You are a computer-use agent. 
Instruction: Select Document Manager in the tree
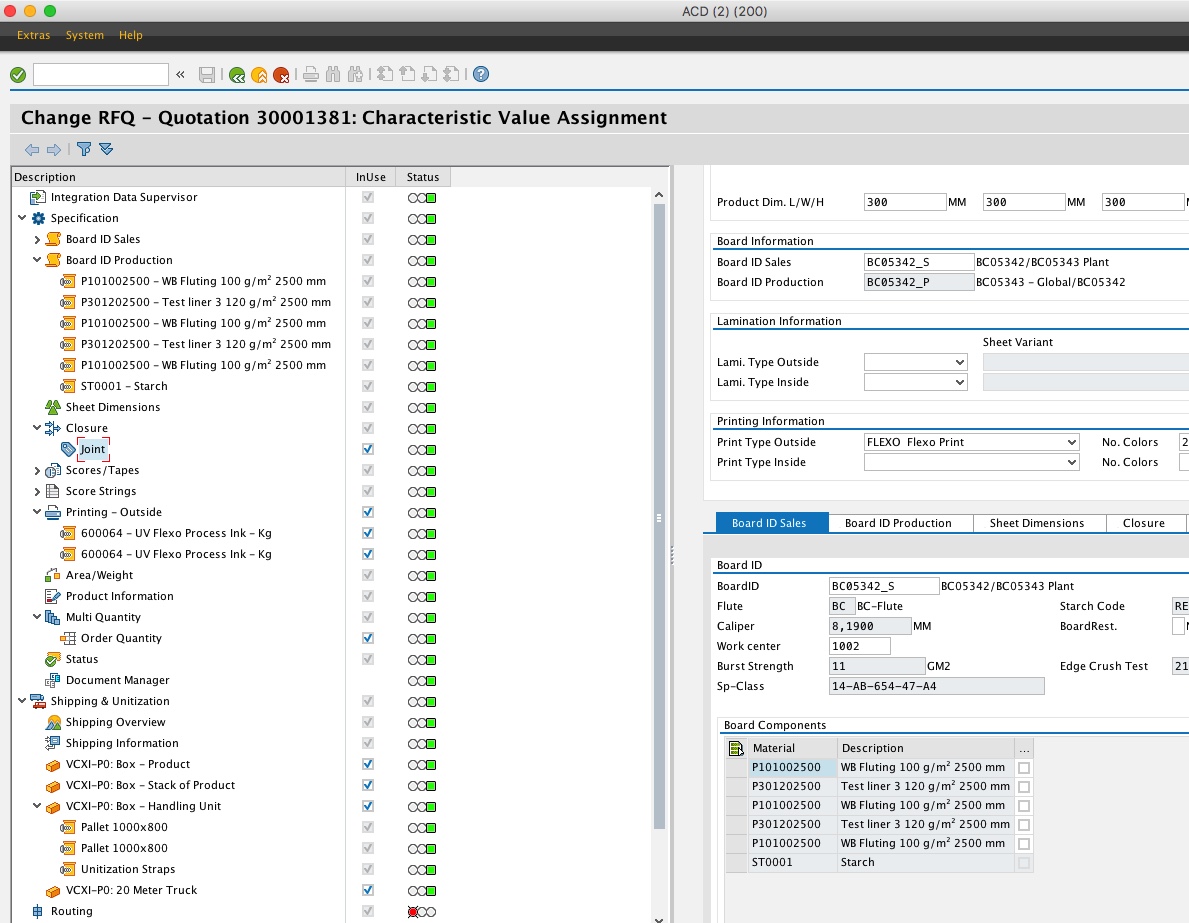[x=117, y=680]
